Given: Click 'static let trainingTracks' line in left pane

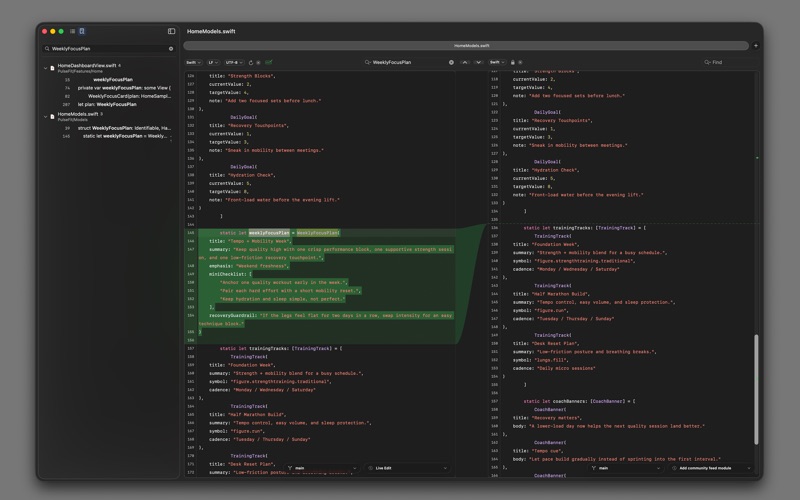Looking at the screenshot, I should 281,348.
